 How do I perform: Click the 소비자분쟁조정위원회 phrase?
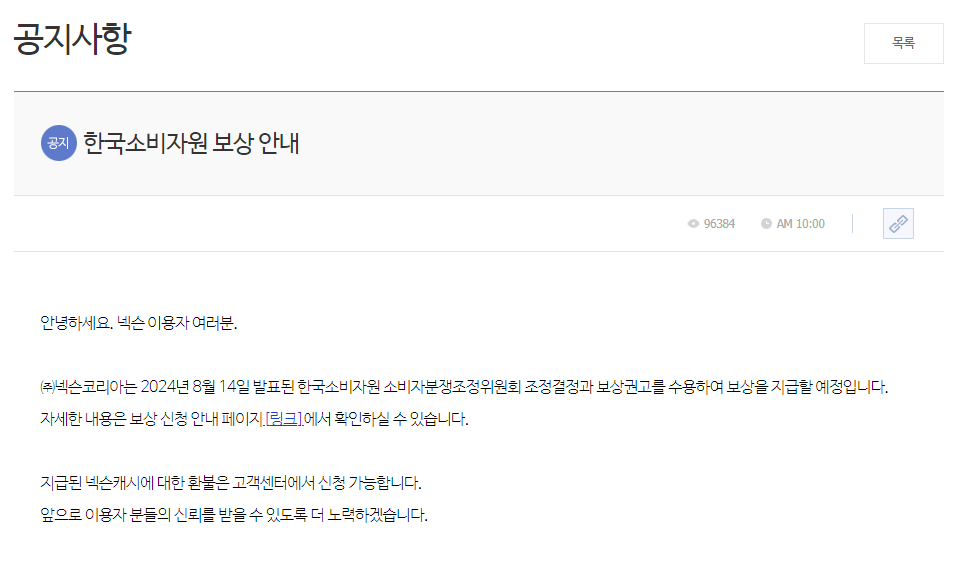point(452,387)
